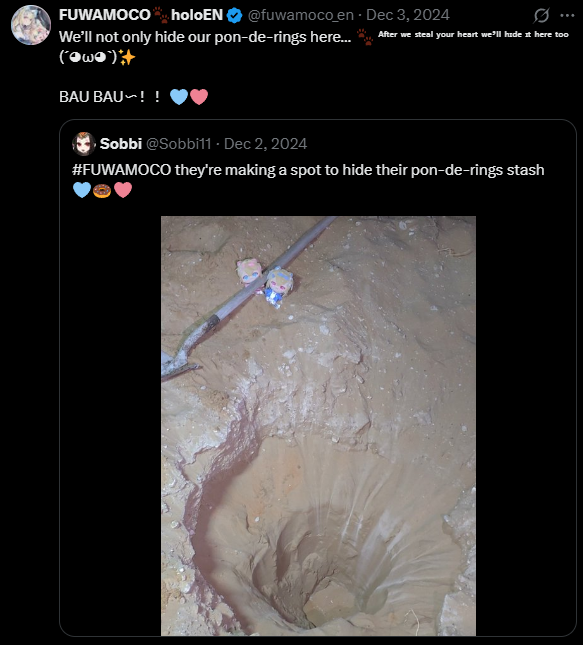
Task: Click the Sobbi display name
Action: click(121, 144)
